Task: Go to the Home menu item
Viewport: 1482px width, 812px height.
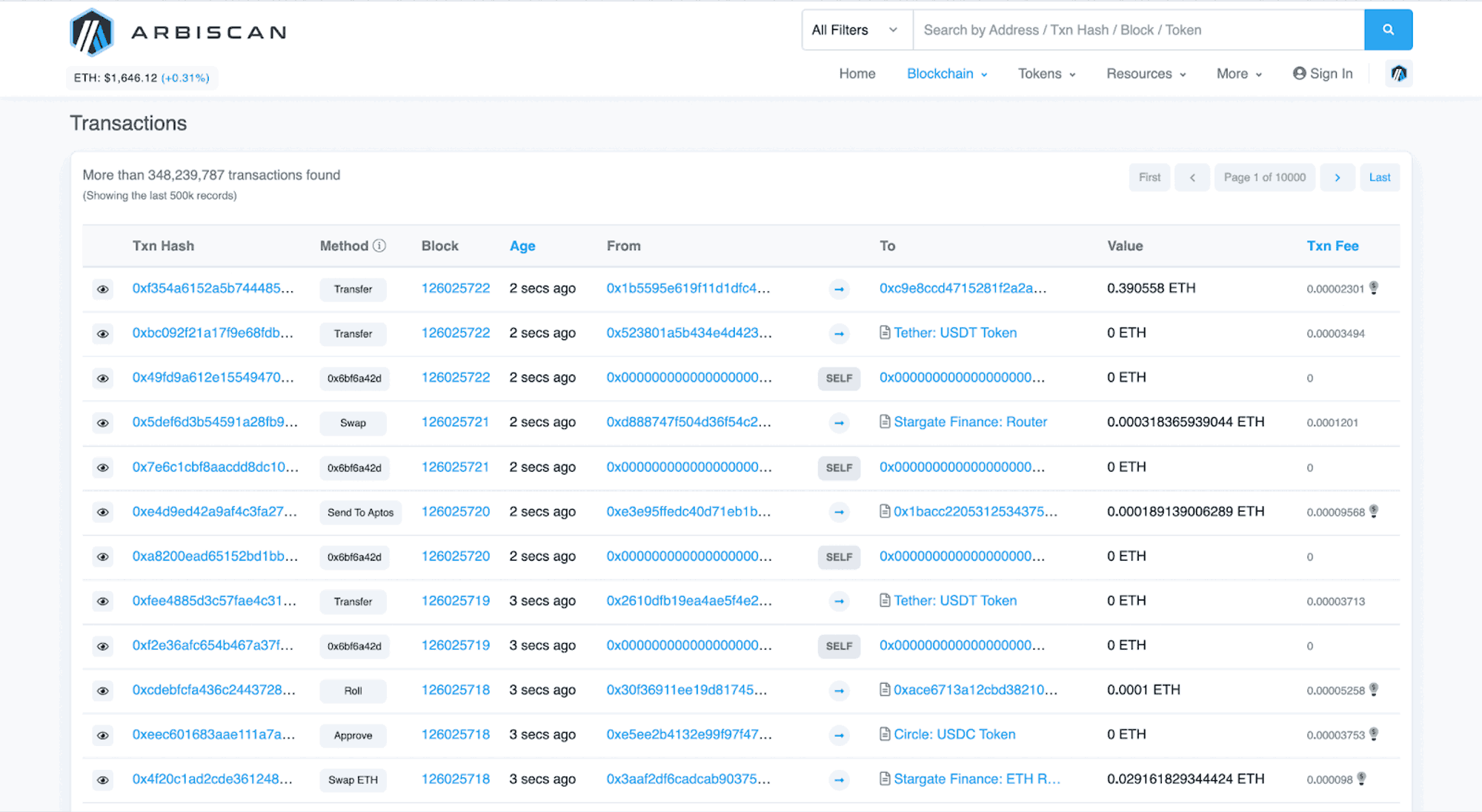Action: point(857,73)
